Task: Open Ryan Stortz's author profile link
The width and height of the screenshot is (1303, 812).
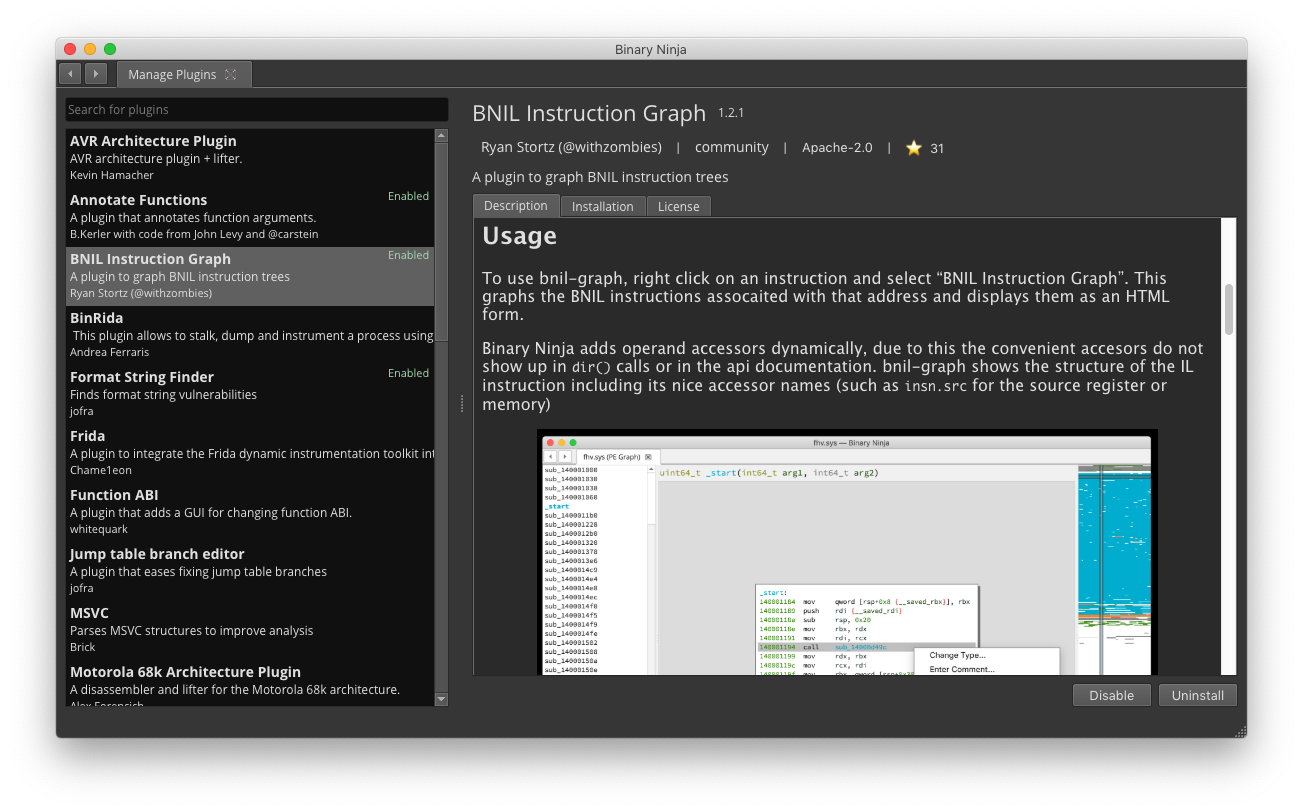Action: 570,147
